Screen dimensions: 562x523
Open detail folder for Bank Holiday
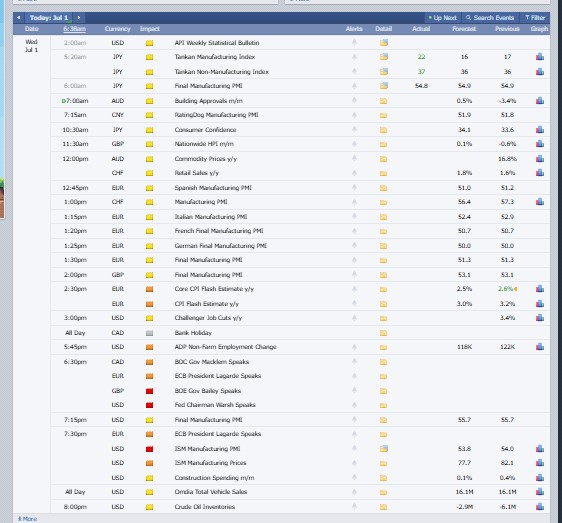tap(384, 333)
